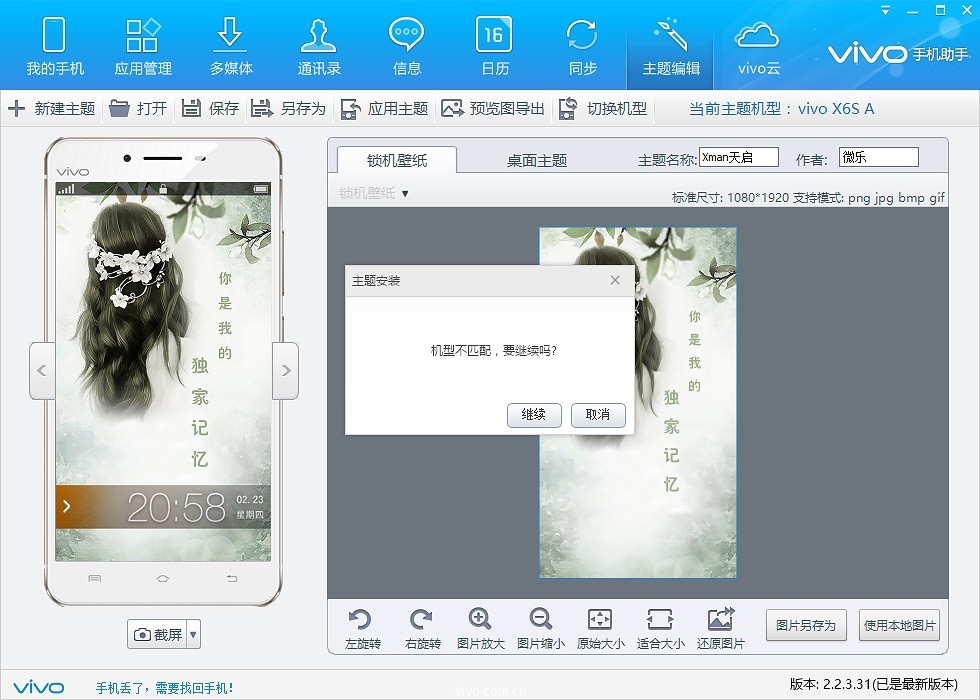
Task: Apply theme via 应用主题
Action: point(384,109)
